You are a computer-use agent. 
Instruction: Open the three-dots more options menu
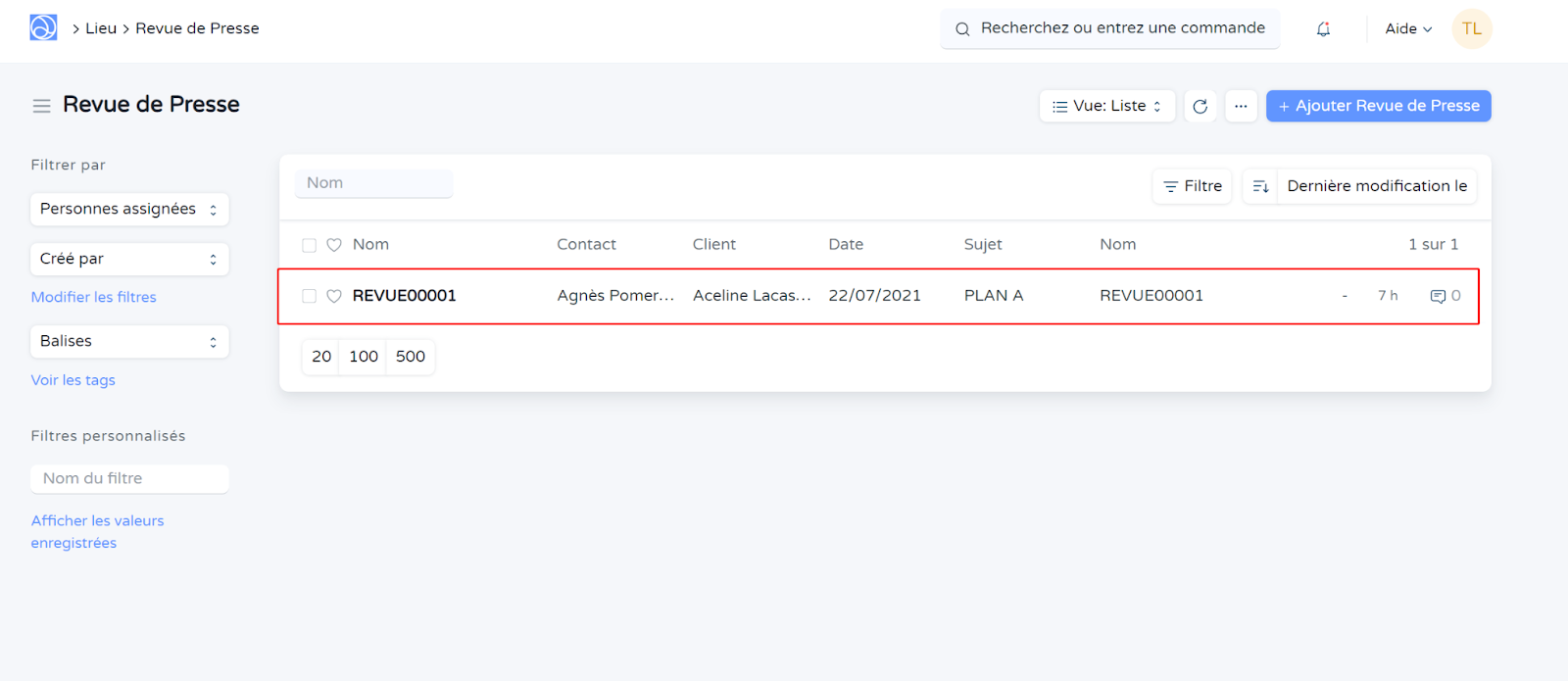pyautogui.click(x=1241, y=106)
